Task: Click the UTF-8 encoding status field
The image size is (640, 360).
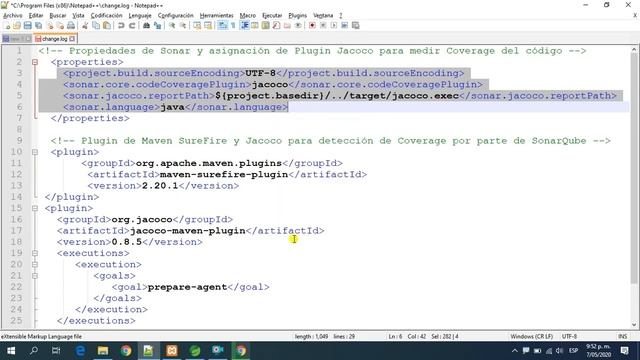Action: click(x=569, y=336)
